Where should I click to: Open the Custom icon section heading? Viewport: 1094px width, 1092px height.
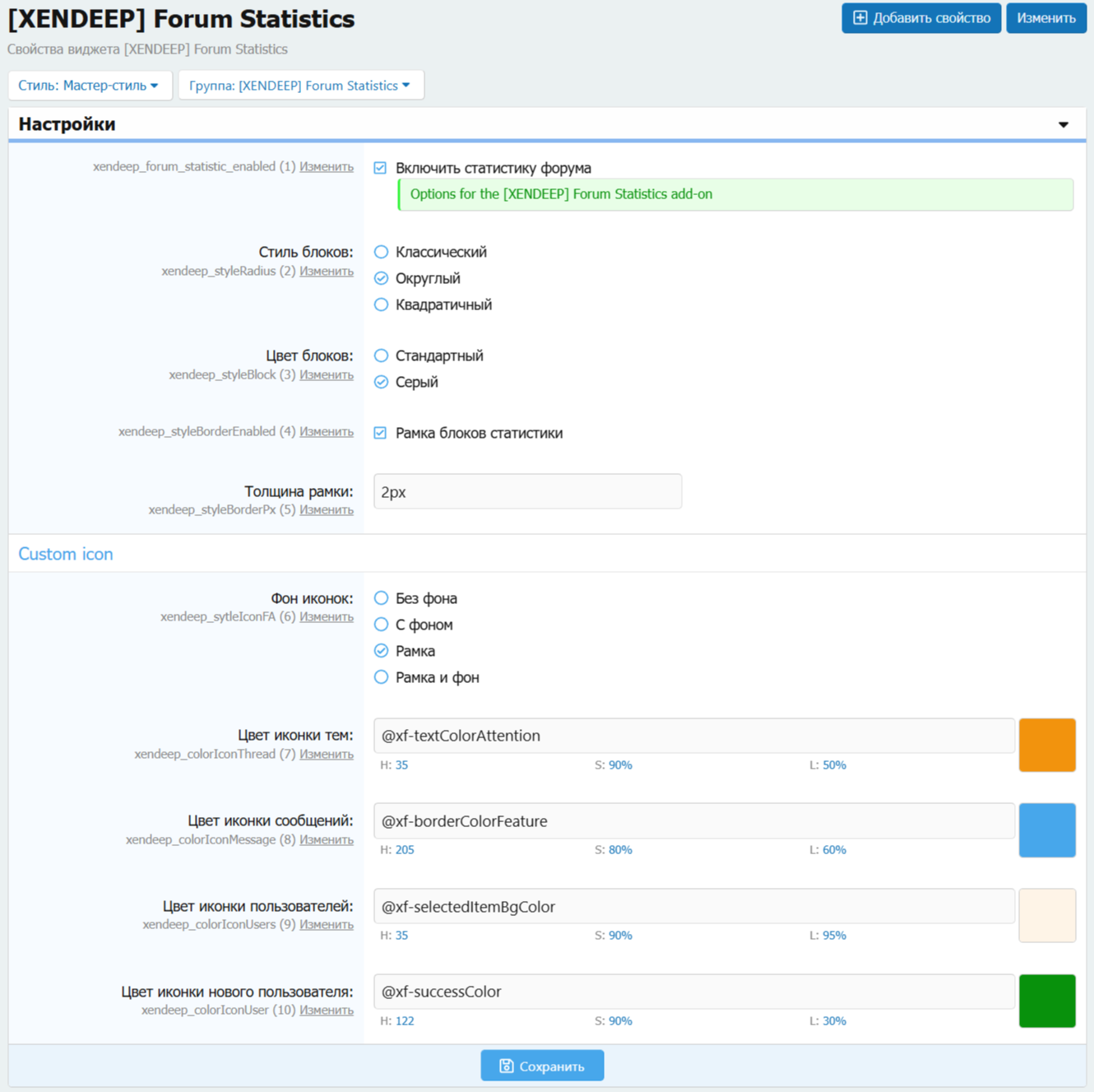click(x=66, y=554)
